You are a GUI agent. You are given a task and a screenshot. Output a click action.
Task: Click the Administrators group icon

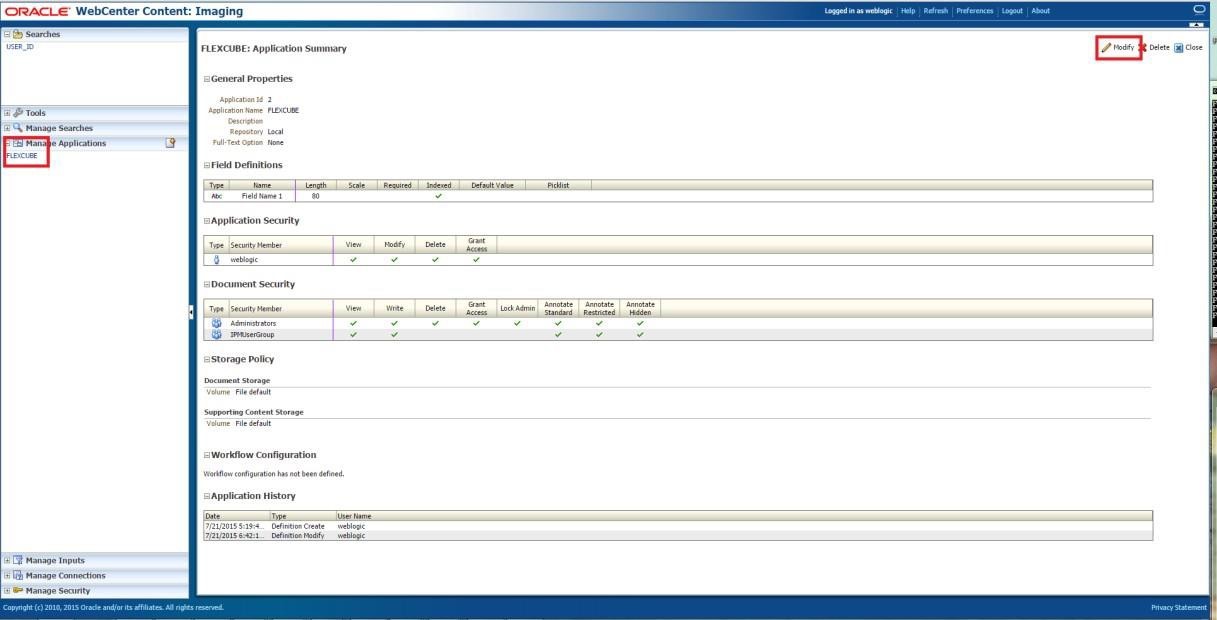point(217,323)
